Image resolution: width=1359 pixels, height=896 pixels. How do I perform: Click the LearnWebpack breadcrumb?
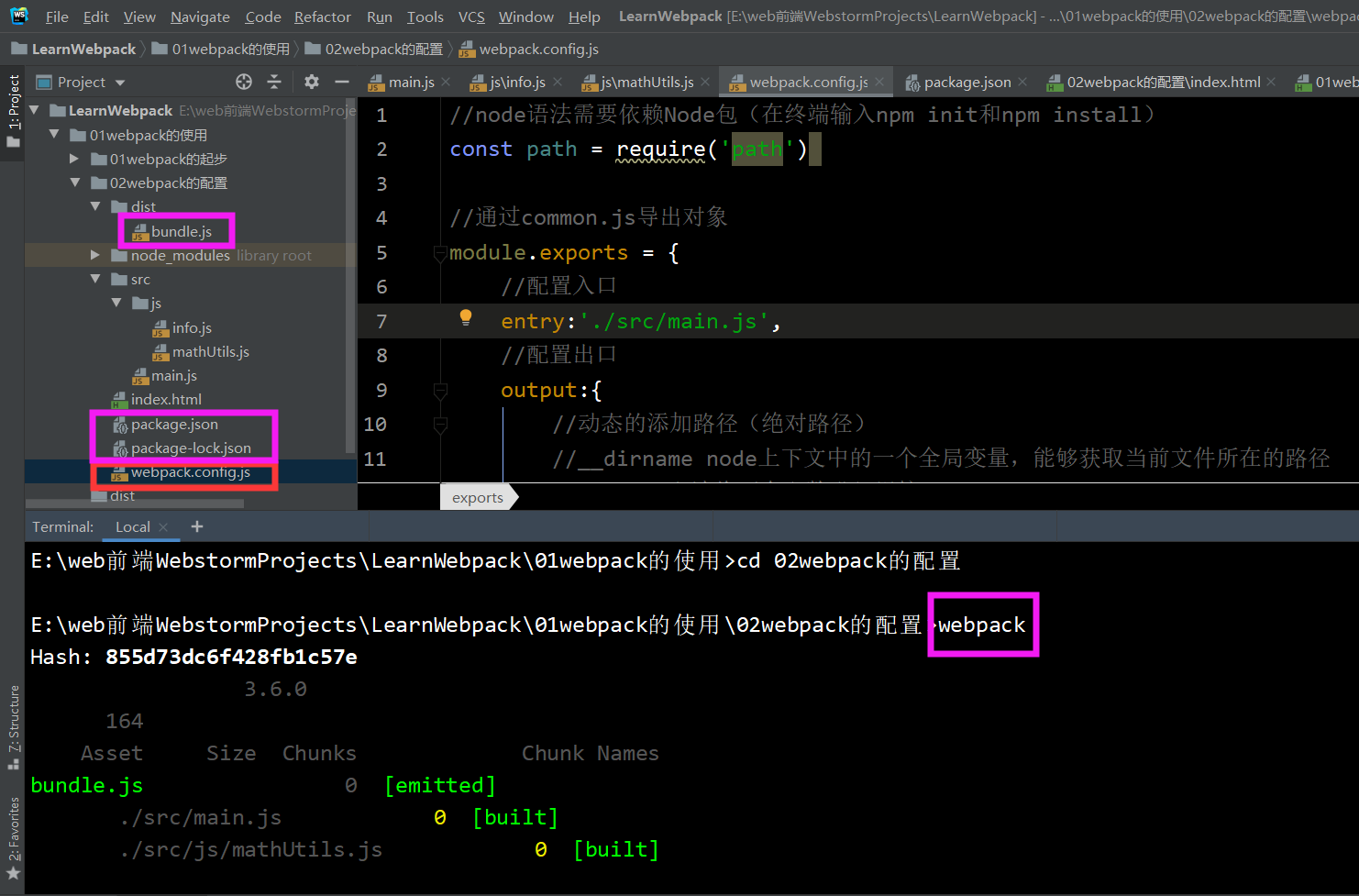[x=73, y=50]
